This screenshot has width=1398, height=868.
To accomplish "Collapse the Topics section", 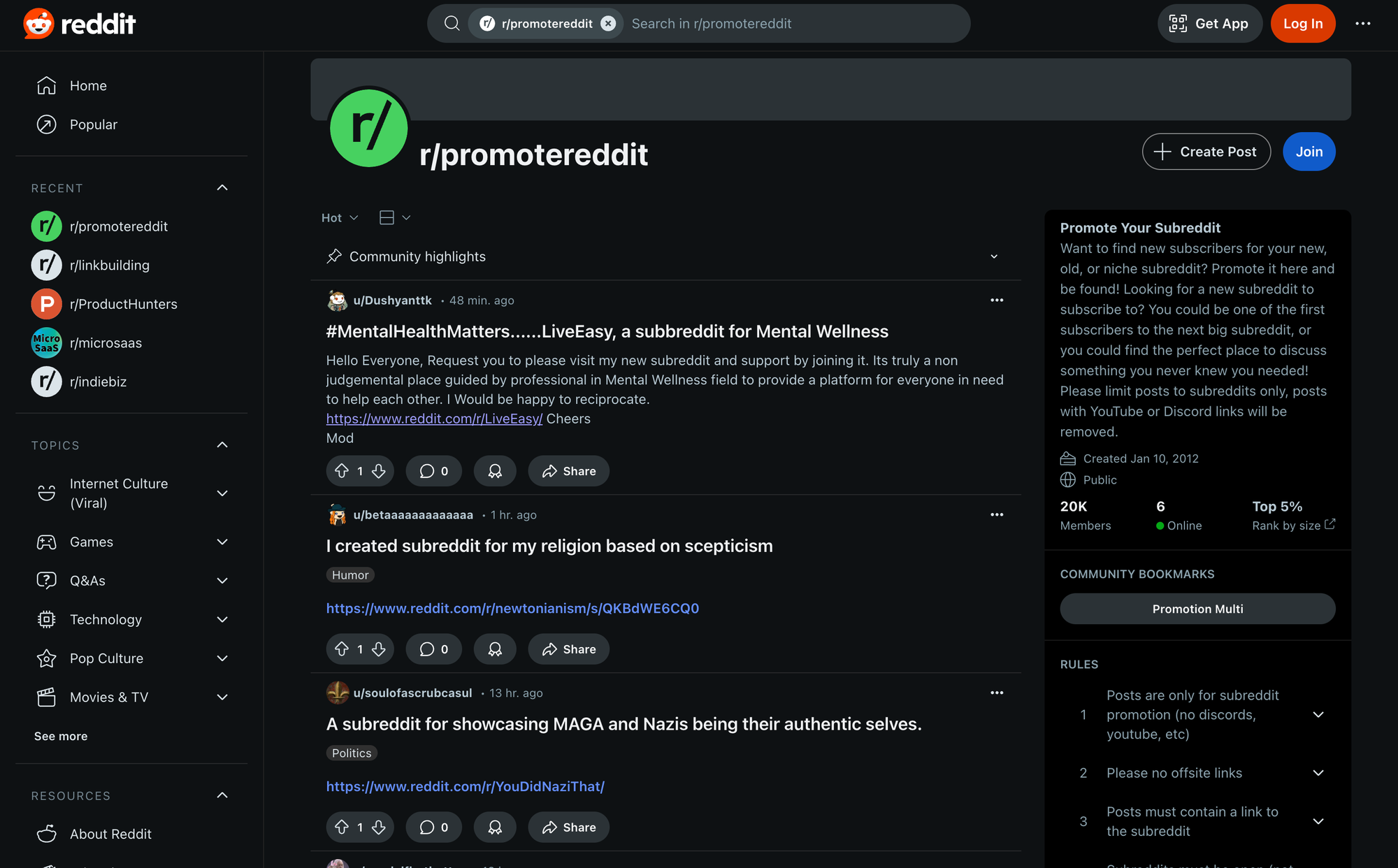I will tap(222, 445).
